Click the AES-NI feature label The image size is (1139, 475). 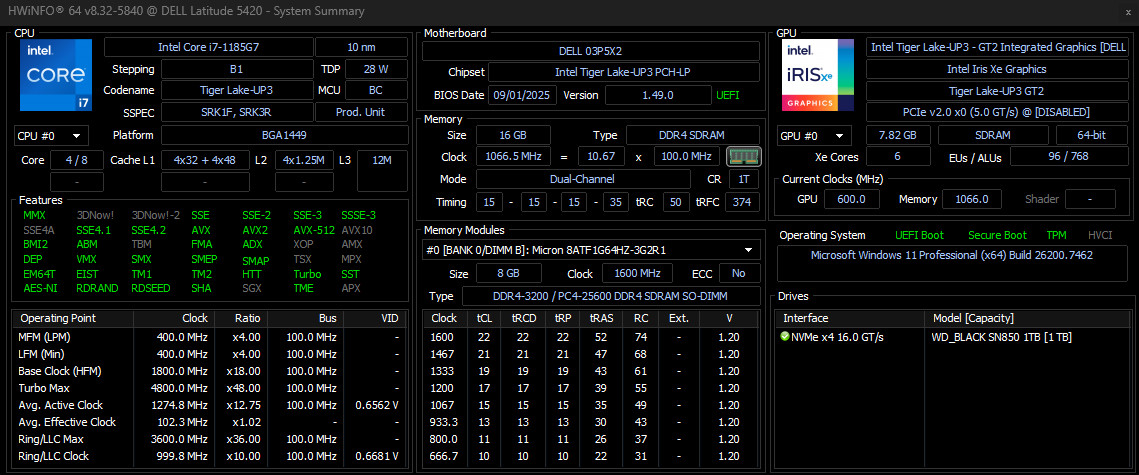39,288
